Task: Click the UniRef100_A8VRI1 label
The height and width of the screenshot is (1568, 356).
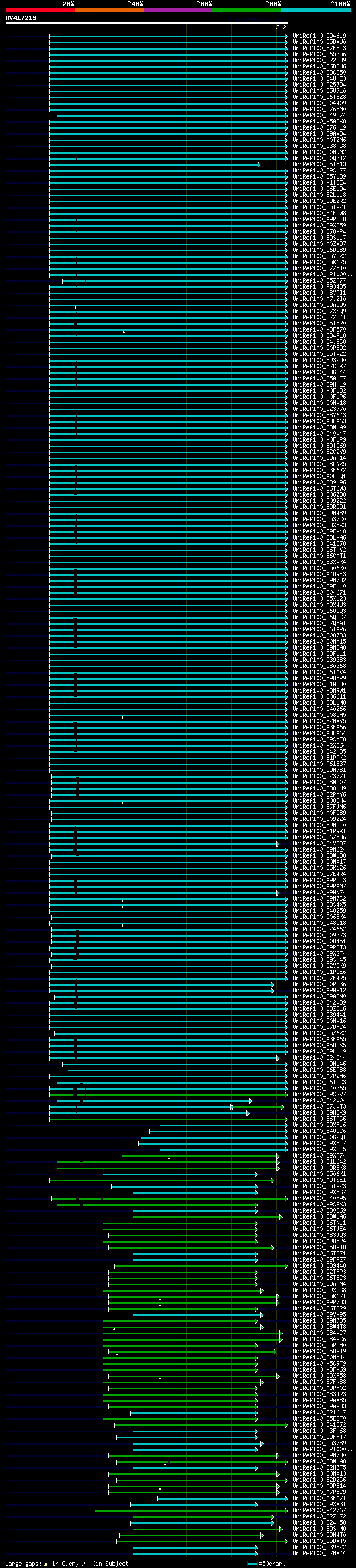Action: [x=319, y=293]
